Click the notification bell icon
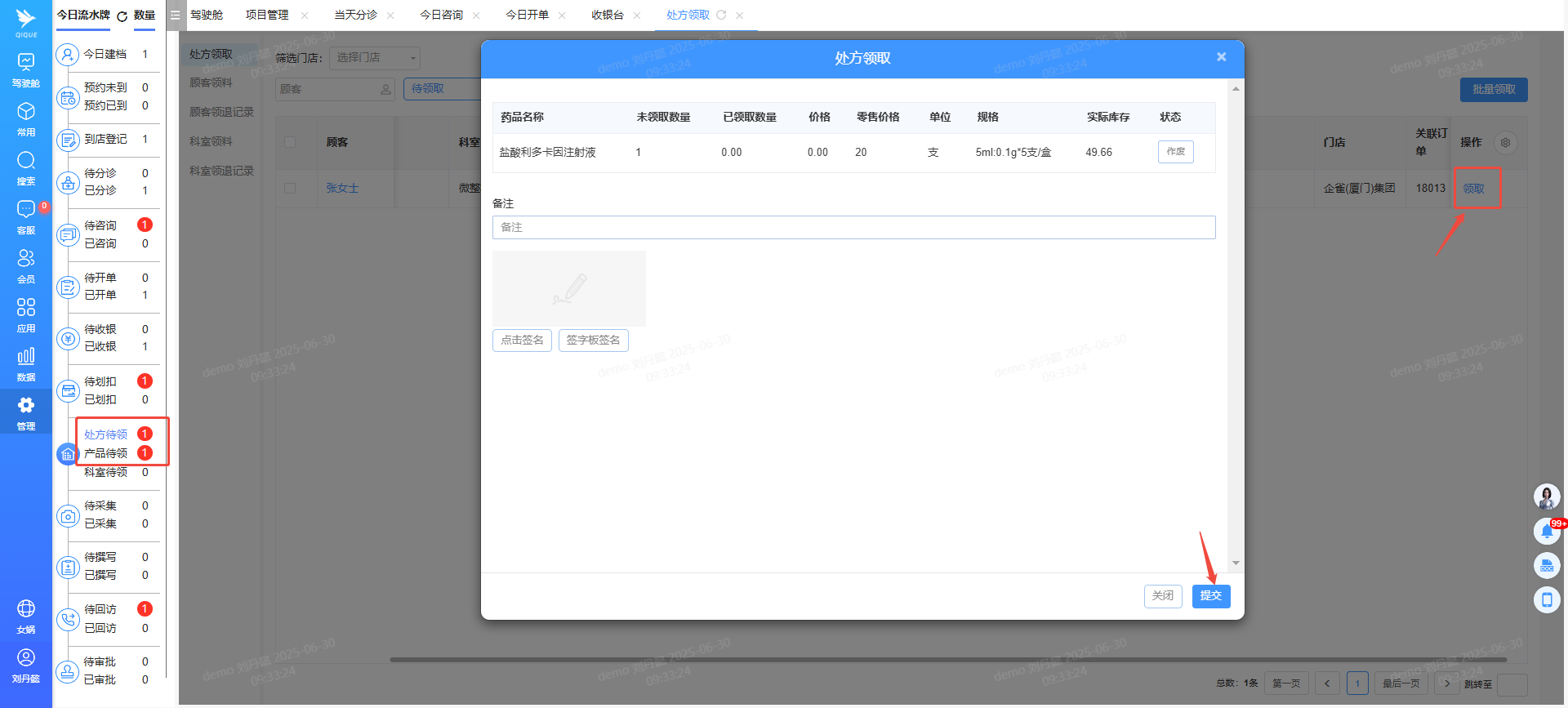Screen dimensions: 1568x708 click(x=1547, y=532)
